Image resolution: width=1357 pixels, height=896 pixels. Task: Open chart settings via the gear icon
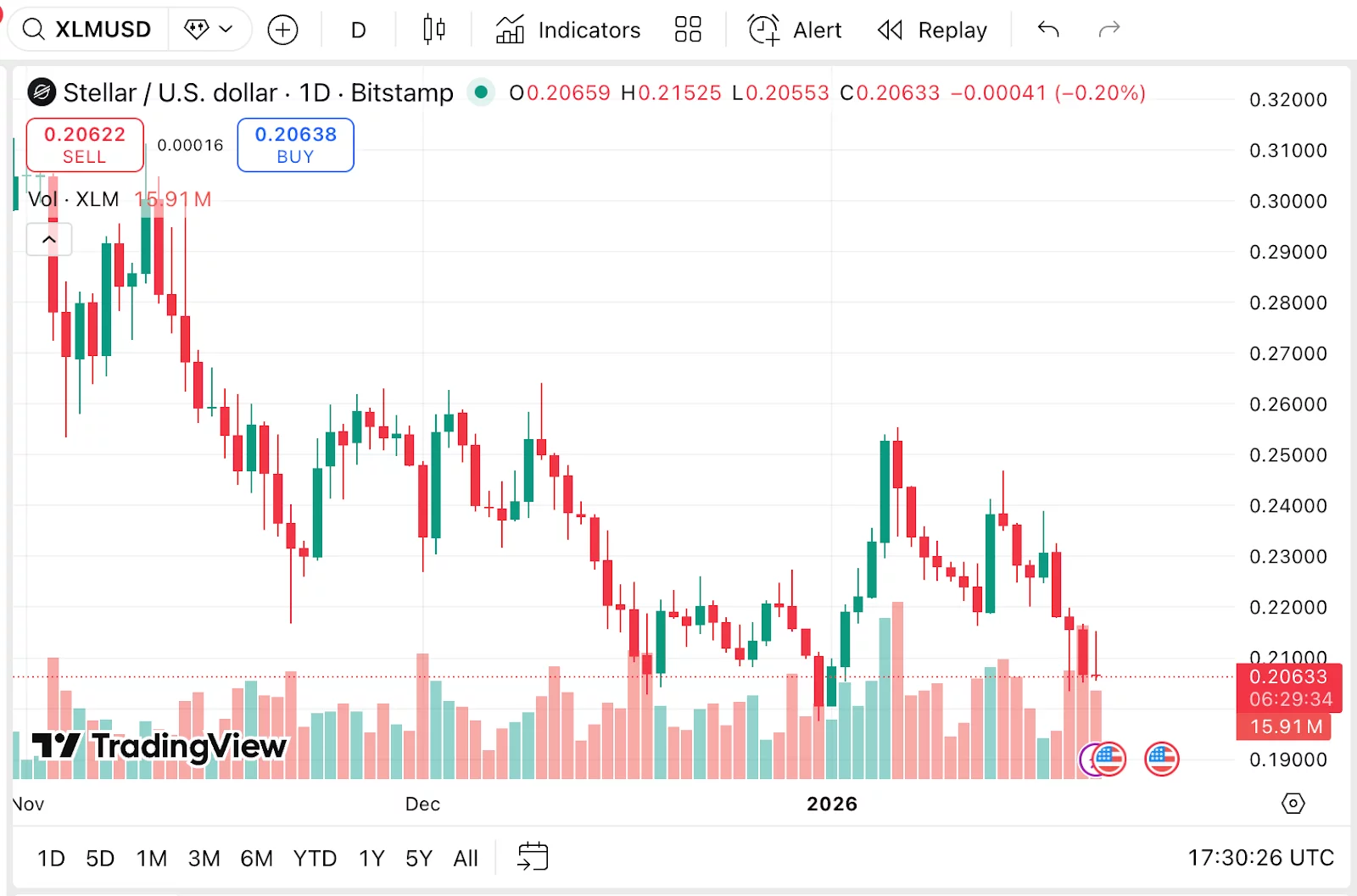pyautogui.click(x=1293, y=803)
